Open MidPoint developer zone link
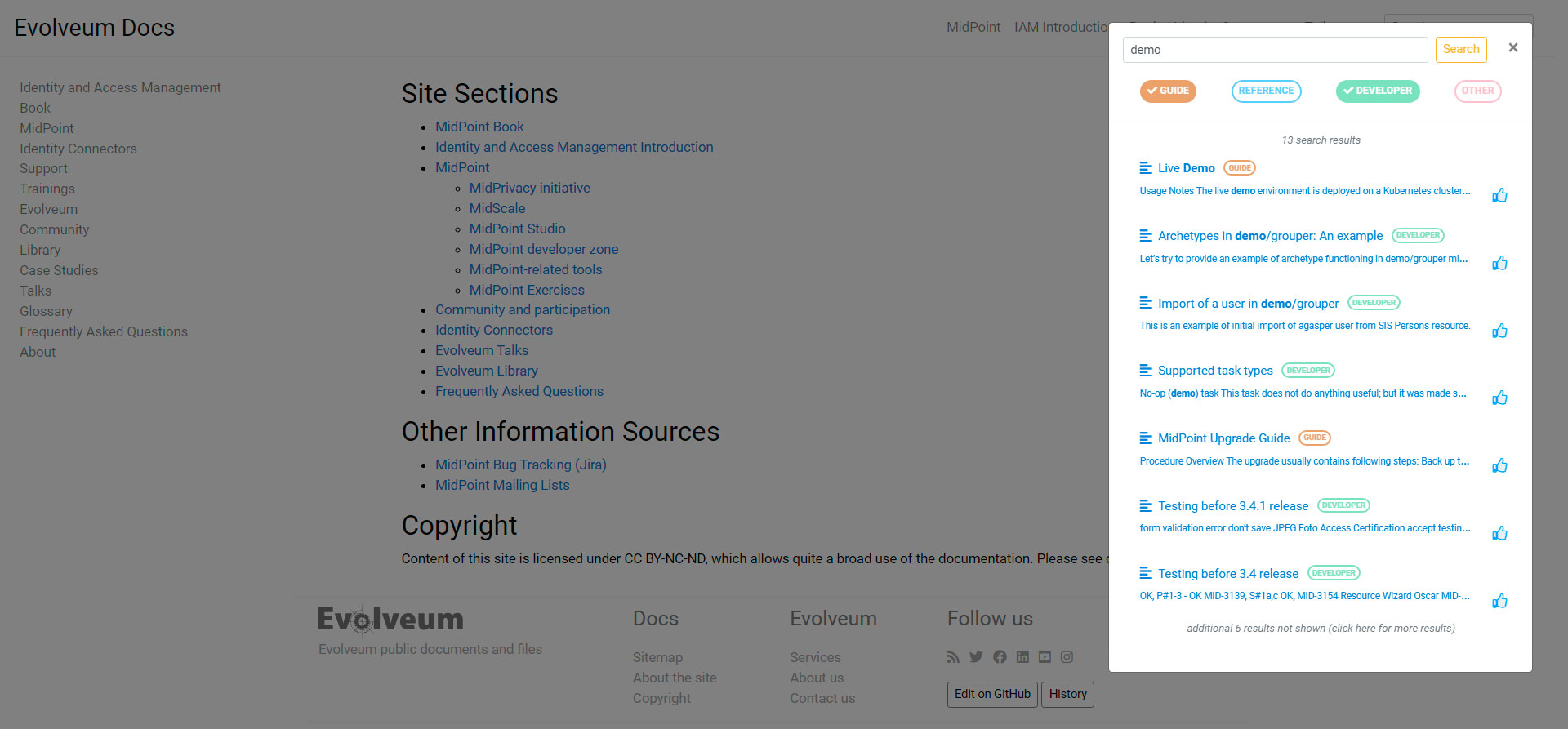The height and width of the screenshot is (729, 1568). tap(544, 249)
